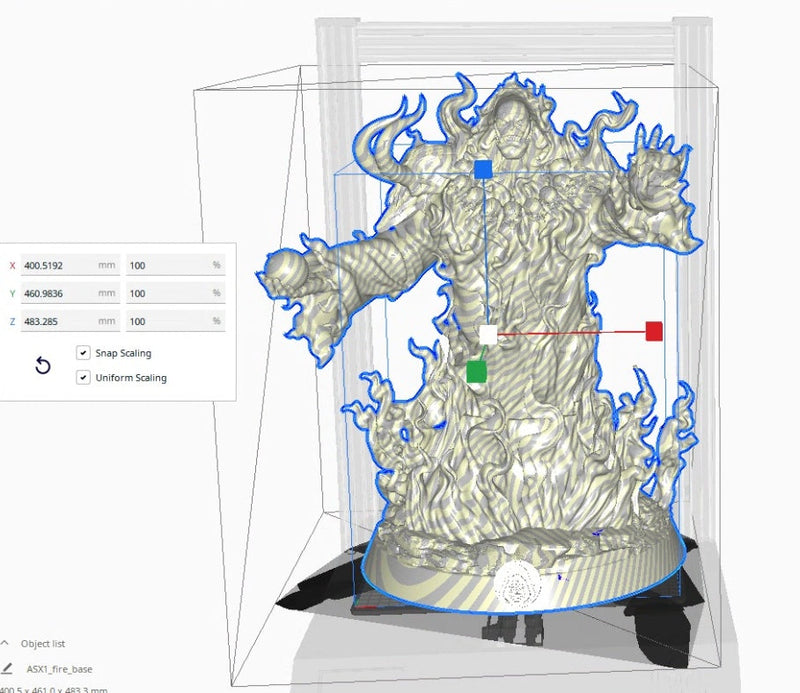The width and height of the screenshot is (800, 693).
Task: Click the white center scale handle
Action: [488, 334]
